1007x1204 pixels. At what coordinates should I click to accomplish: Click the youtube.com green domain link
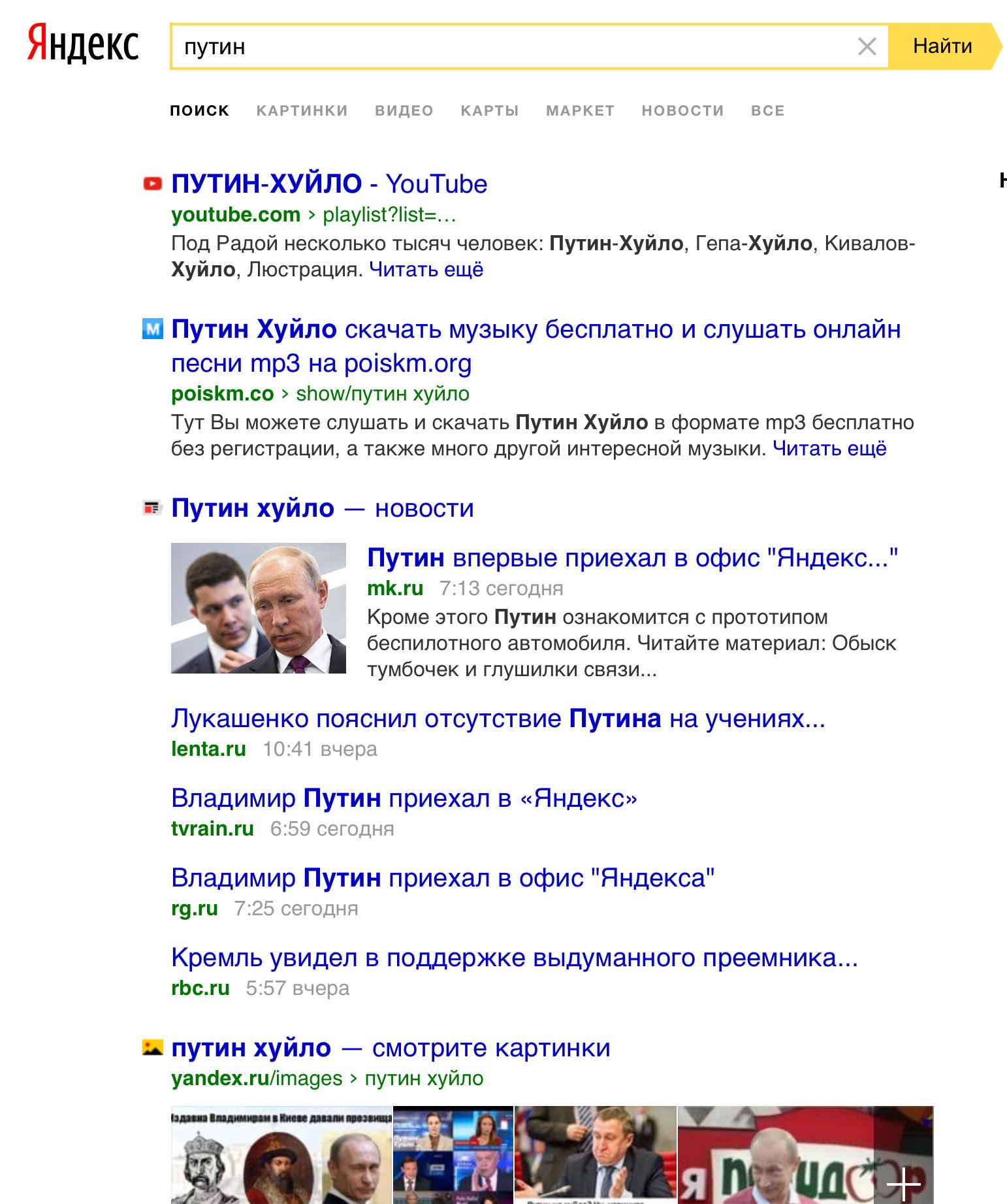pyautogui.click(x=236, y=214)
